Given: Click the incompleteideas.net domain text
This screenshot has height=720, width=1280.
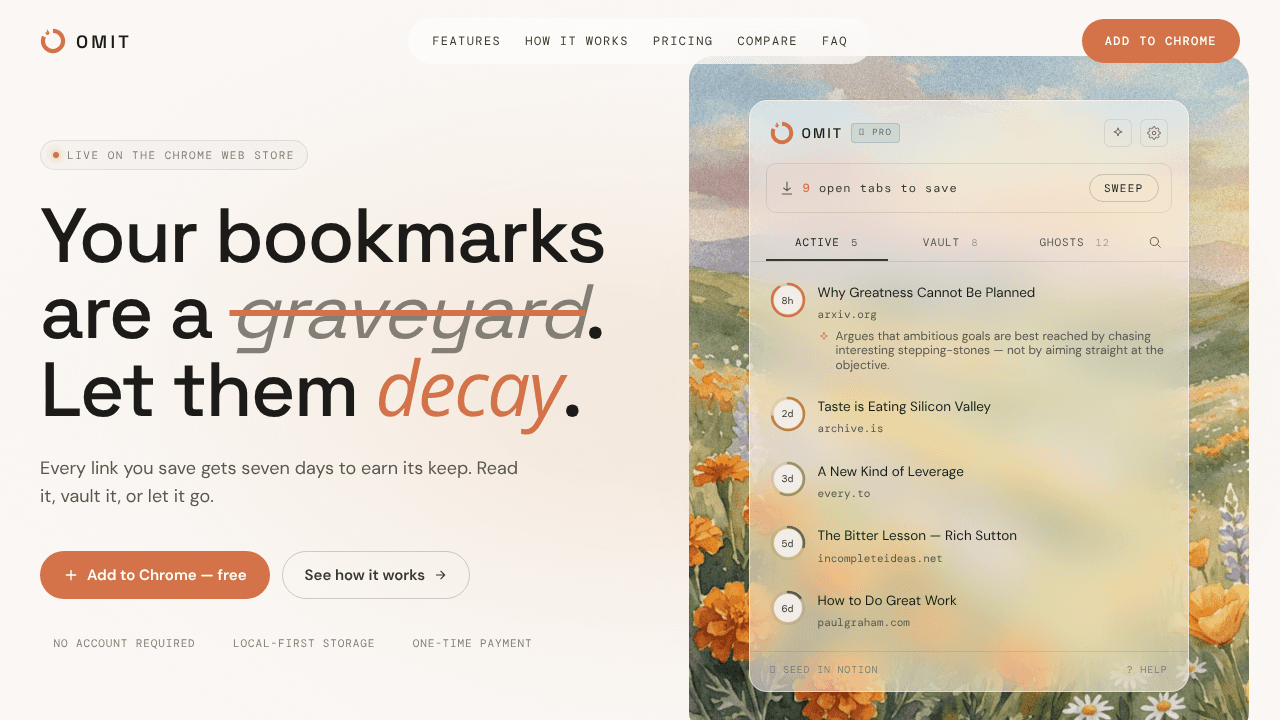Looking at the screenshot, I should (x=880, y=559).
